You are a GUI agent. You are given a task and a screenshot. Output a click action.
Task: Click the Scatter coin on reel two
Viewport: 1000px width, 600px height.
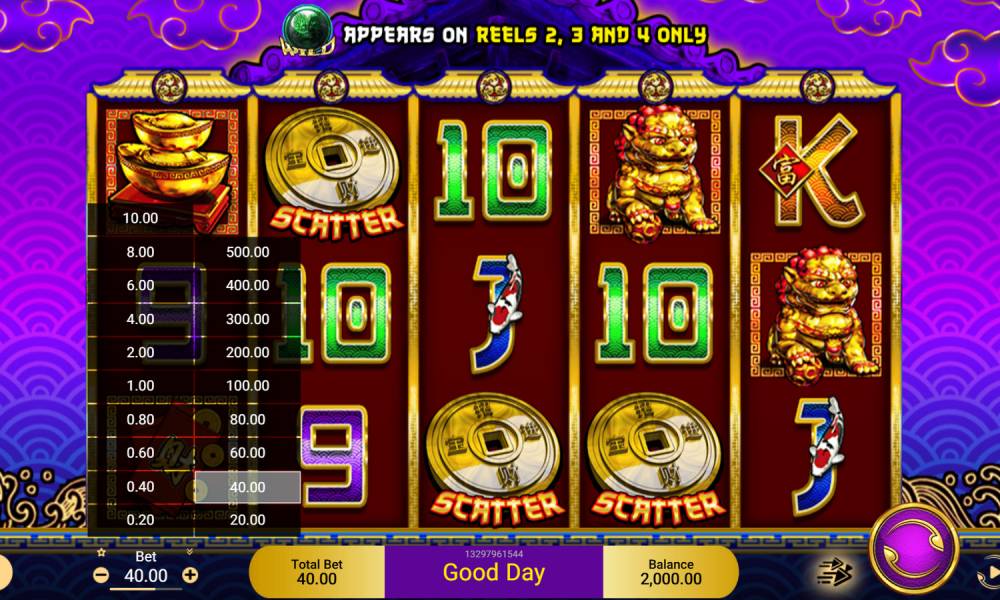tap(333, 174)
